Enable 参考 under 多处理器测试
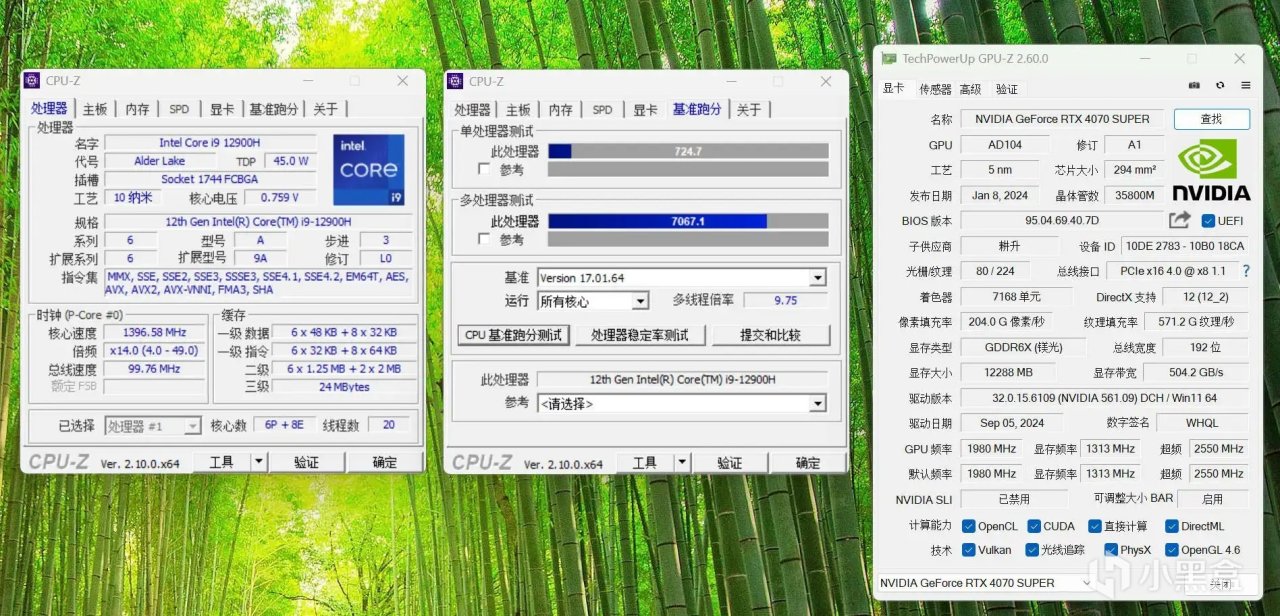This screenshot has width=1280, height=616. [x=485, y=239]
